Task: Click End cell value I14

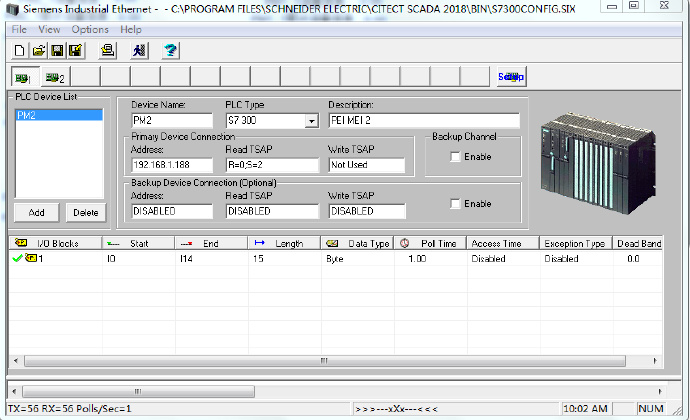Action: [x=186, y=258]
